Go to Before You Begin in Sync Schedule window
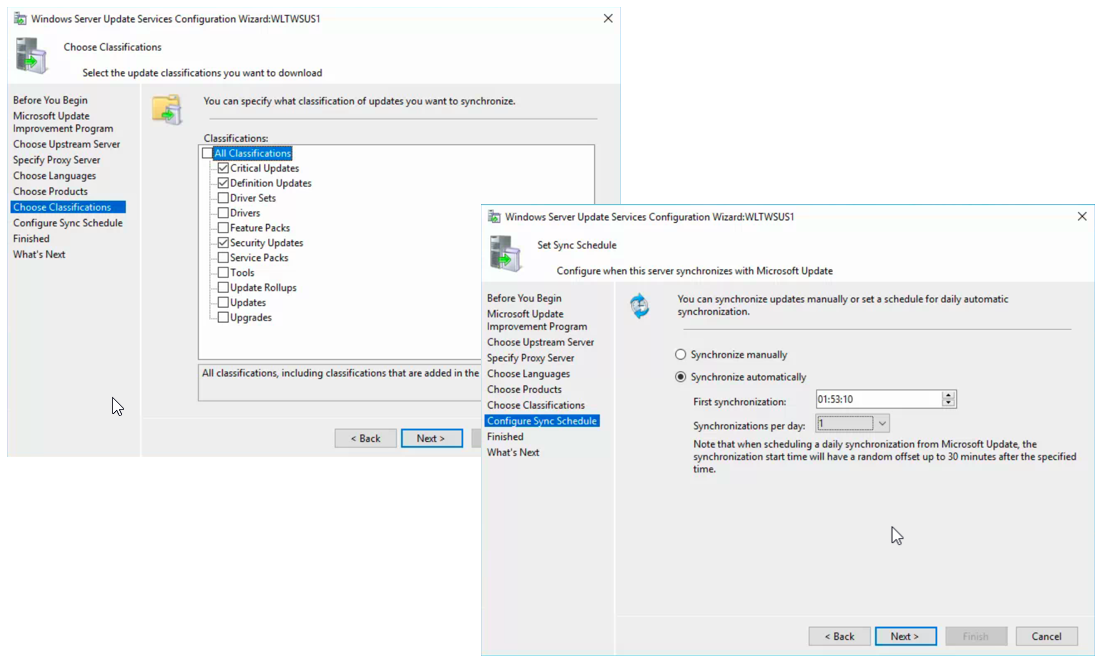The image size is (1104, 662). click(x=524, y=298)
